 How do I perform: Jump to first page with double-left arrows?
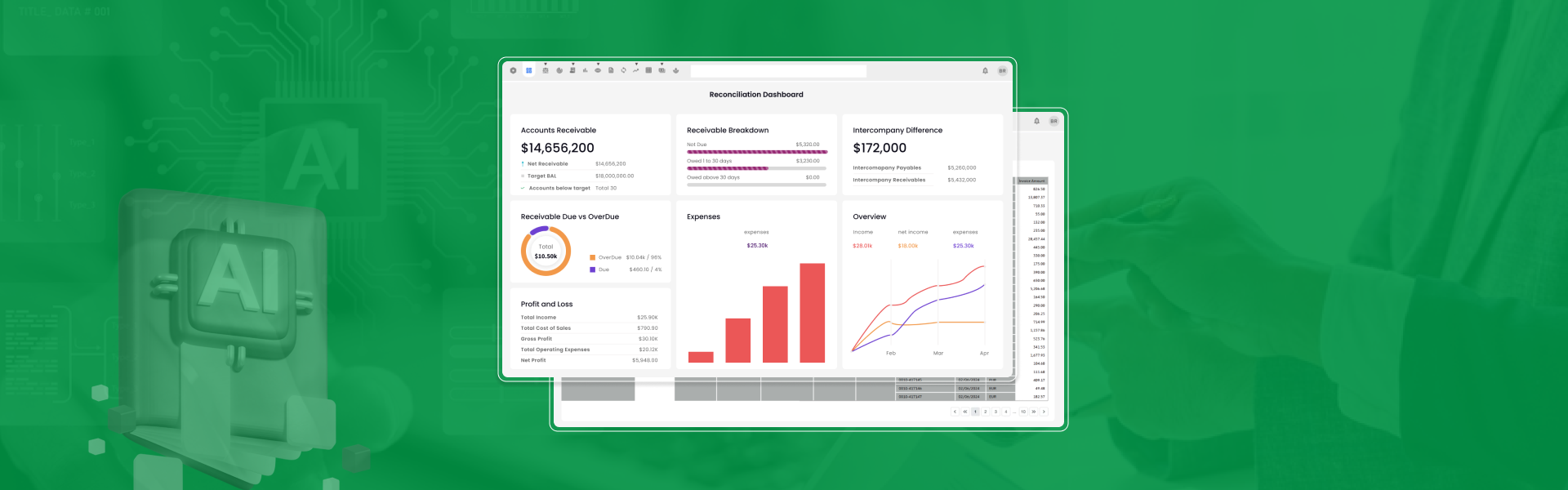[964, 412]
